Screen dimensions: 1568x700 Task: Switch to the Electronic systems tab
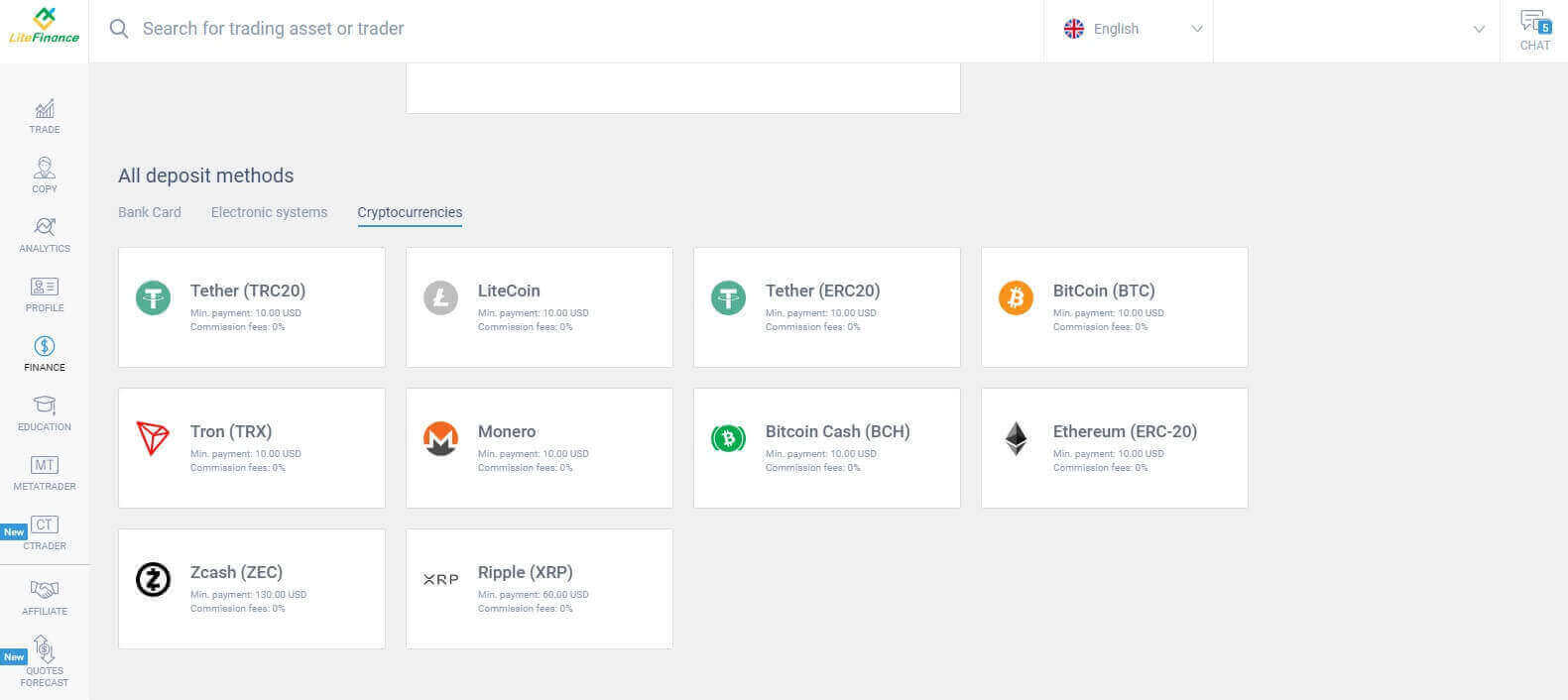[x=269, y=212]
